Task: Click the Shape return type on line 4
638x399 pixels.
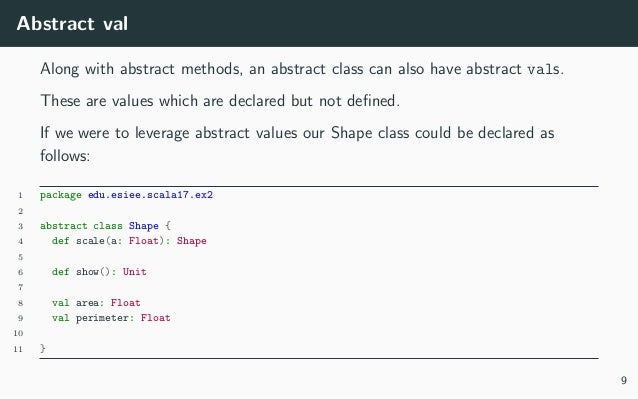Action: point(192,241)
